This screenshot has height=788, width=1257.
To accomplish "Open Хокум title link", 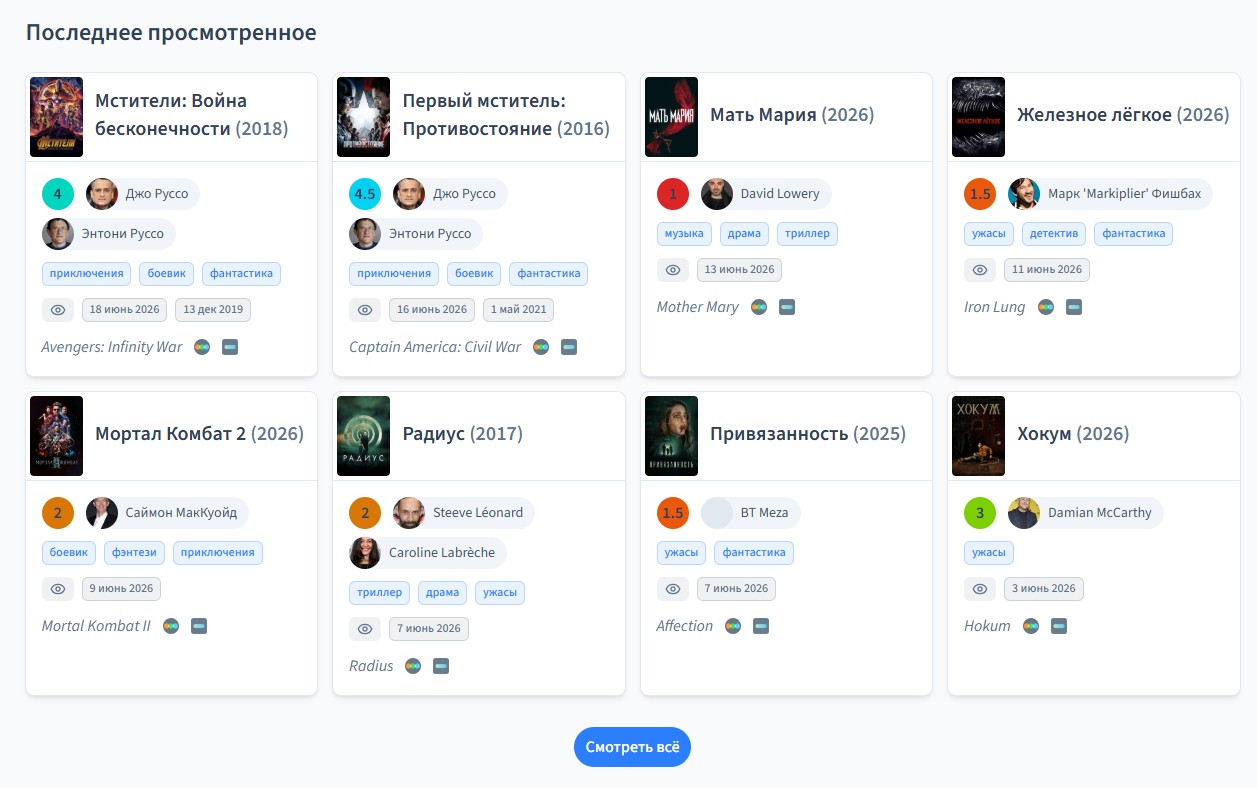I will click(x=1073, y=434).
